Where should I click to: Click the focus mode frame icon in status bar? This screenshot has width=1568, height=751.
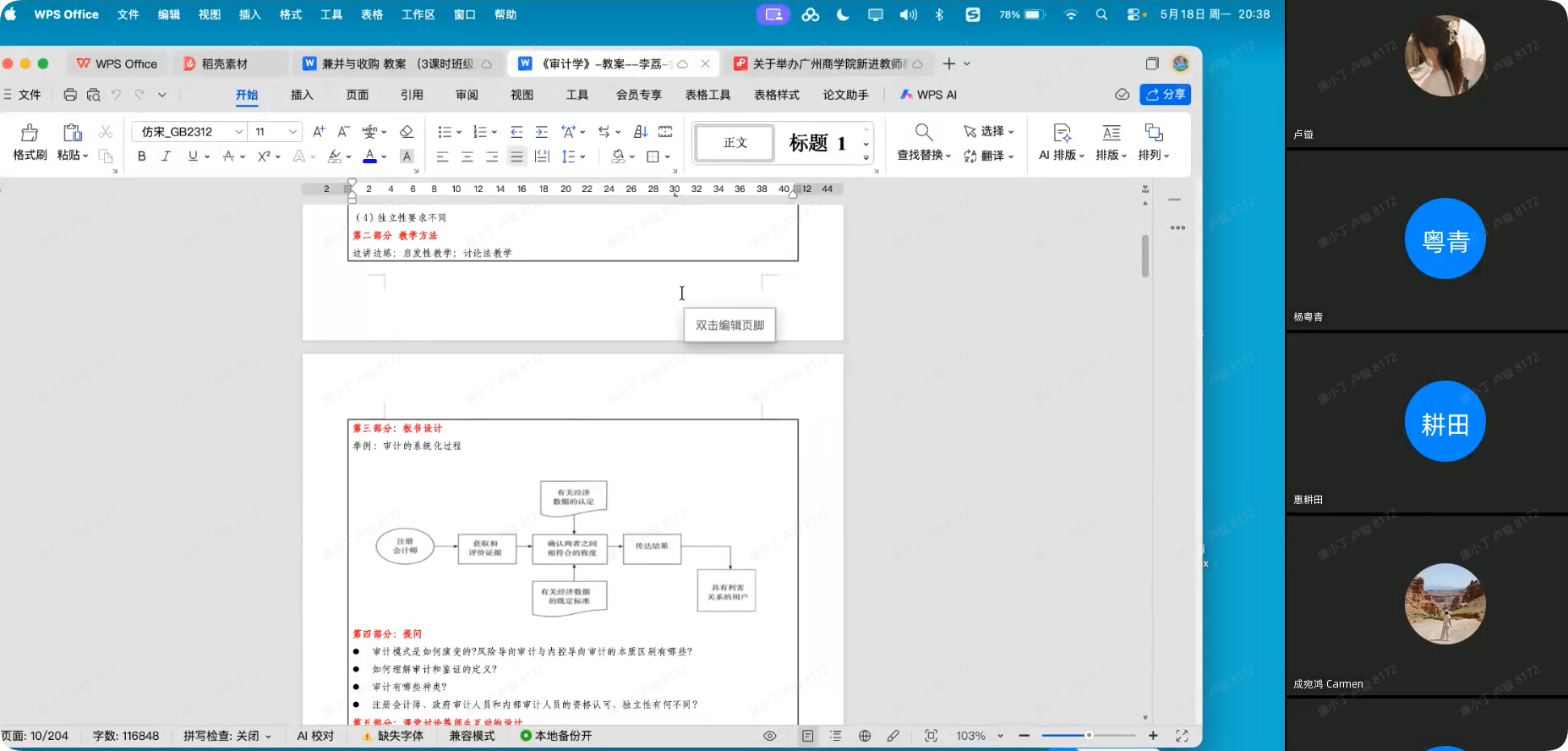[931, 736]
